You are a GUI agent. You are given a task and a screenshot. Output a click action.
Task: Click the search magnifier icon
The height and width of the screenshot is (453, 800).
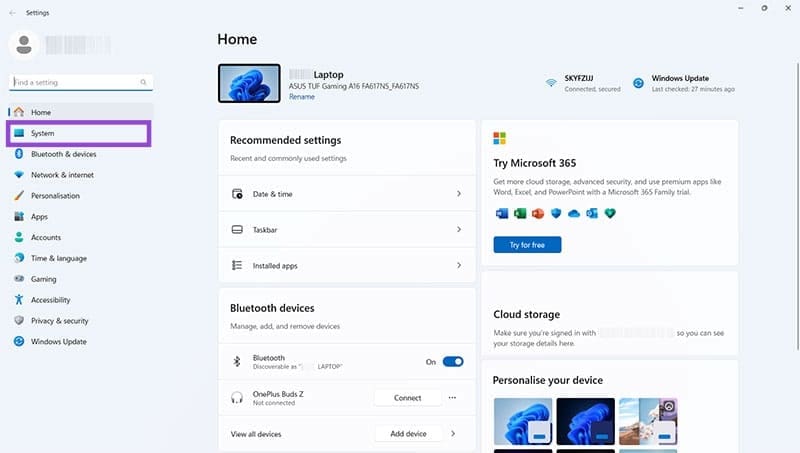pos(144,82)
